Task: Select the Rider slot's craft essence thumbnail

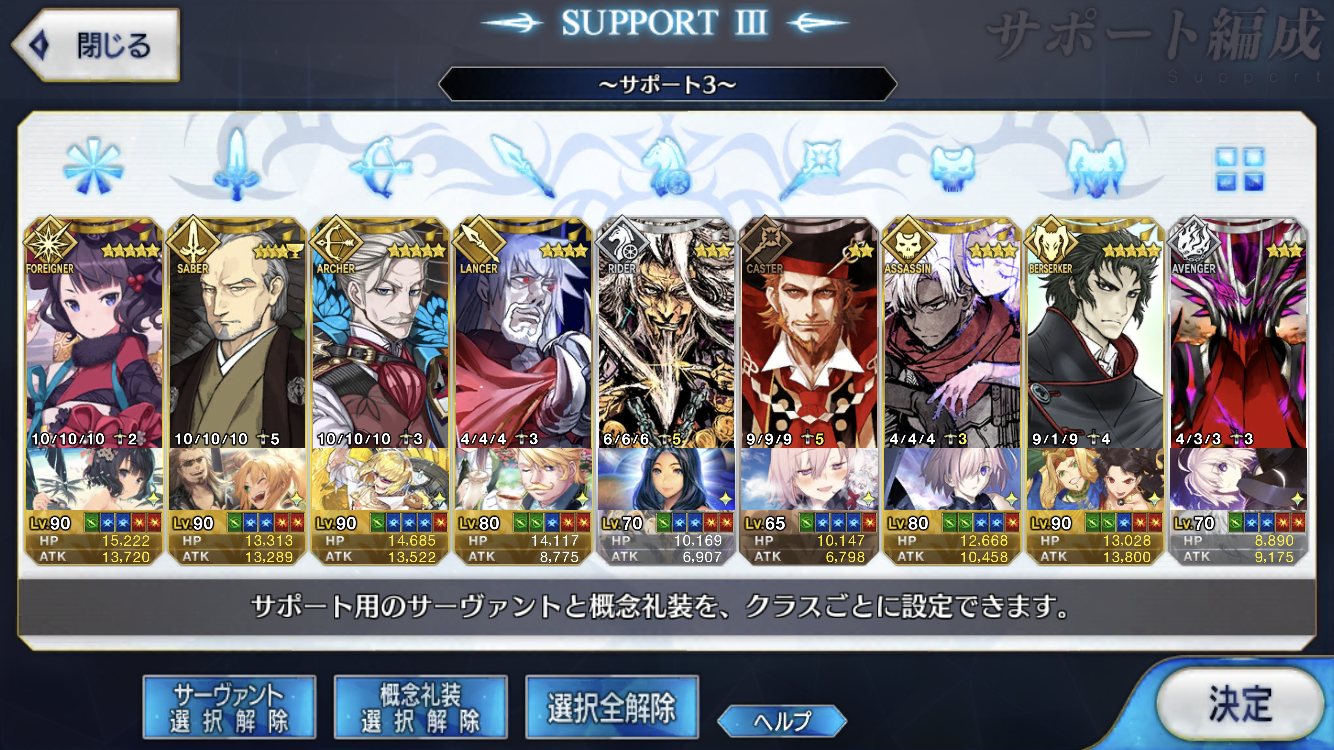Action: [665, 479]
